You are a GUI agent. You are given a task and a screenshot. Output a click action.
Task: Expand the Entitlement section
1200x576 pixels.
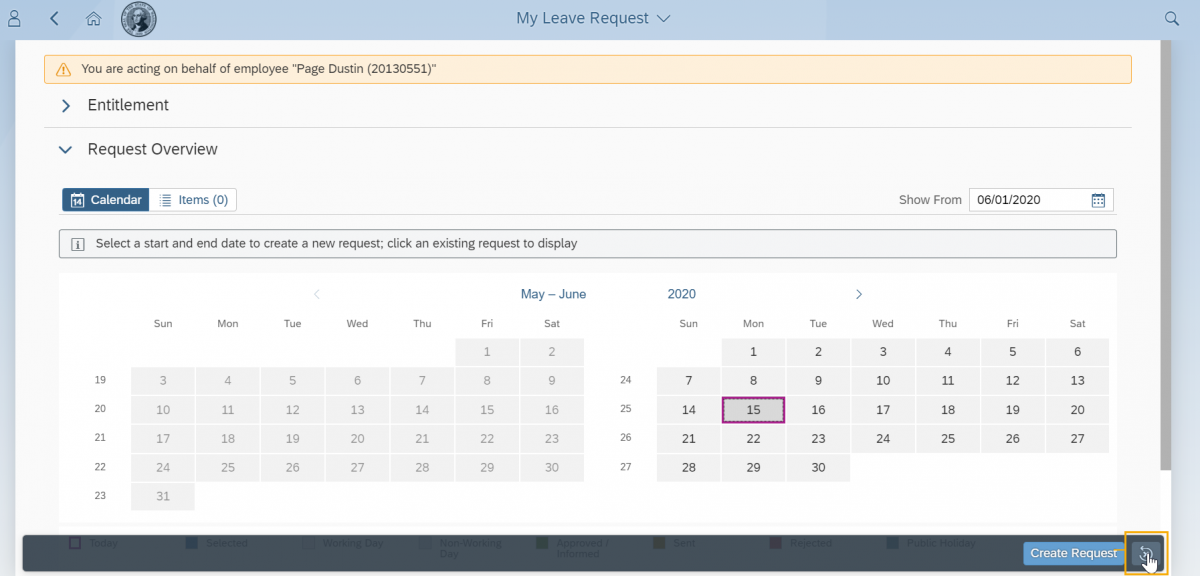[x=66, y=105]
